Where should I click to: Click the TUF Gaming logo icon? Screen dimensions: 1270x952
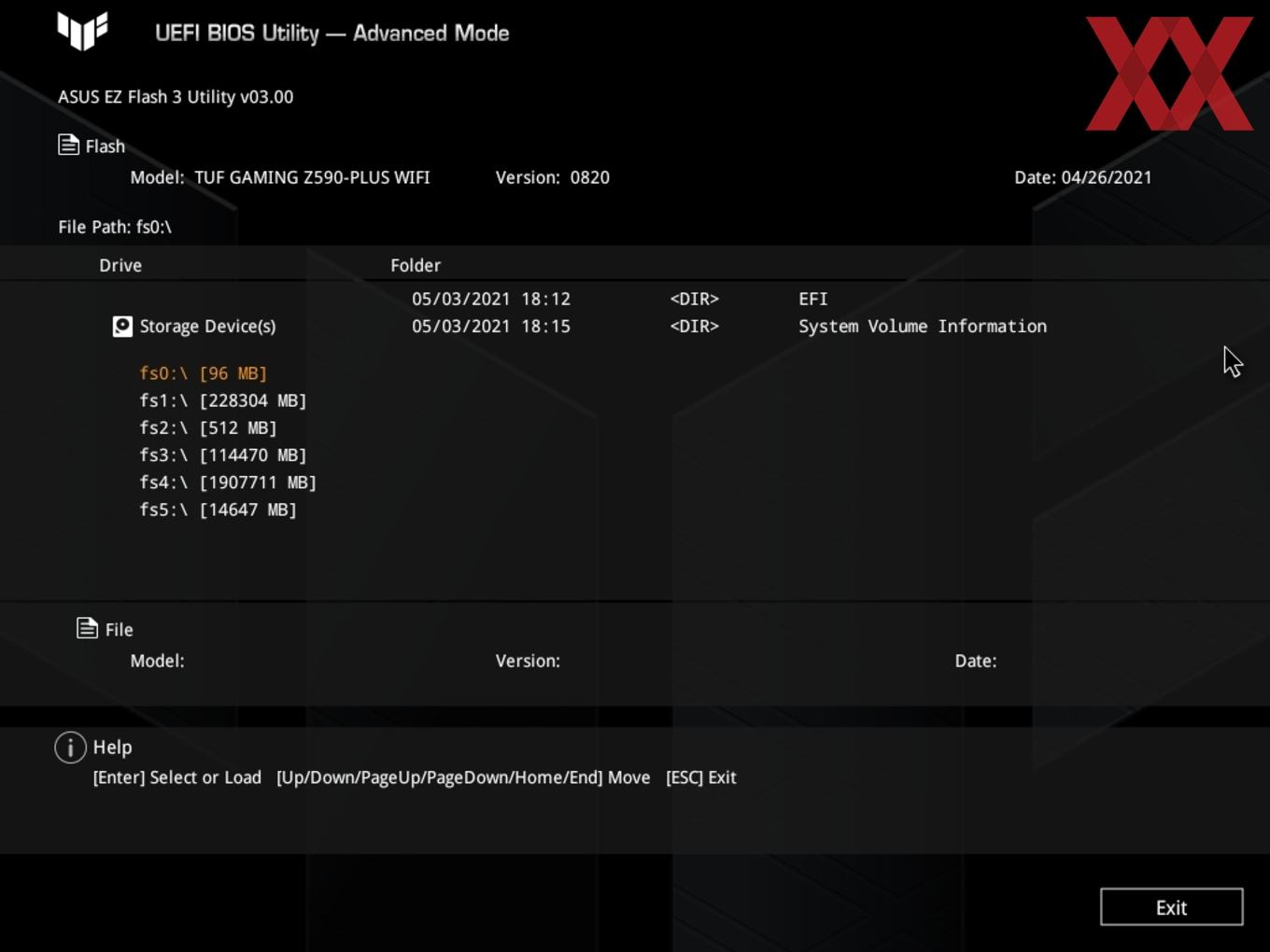click(x=82, y=31)
